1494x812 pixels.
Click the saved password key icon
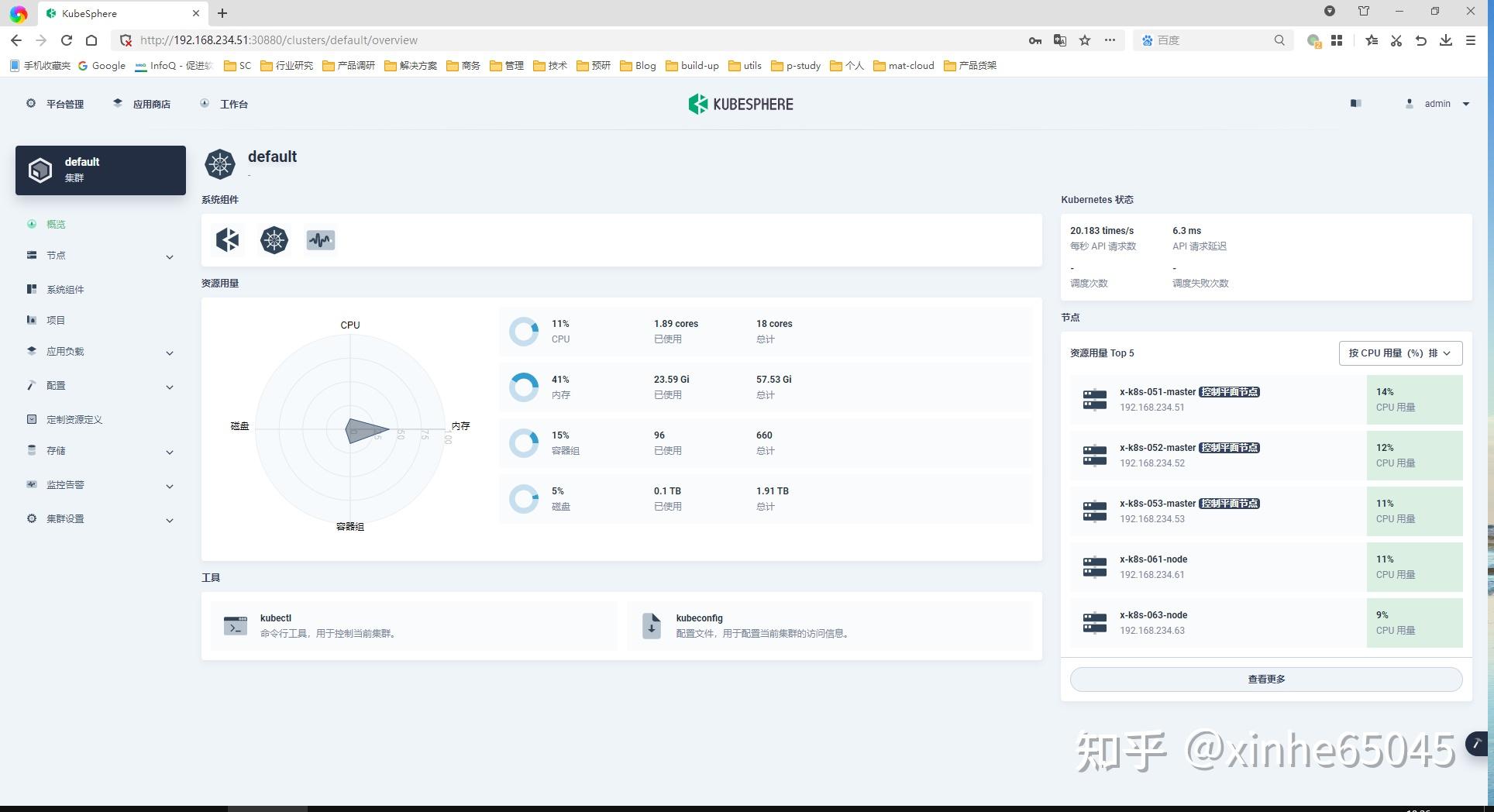click(x=1035, y=40)
